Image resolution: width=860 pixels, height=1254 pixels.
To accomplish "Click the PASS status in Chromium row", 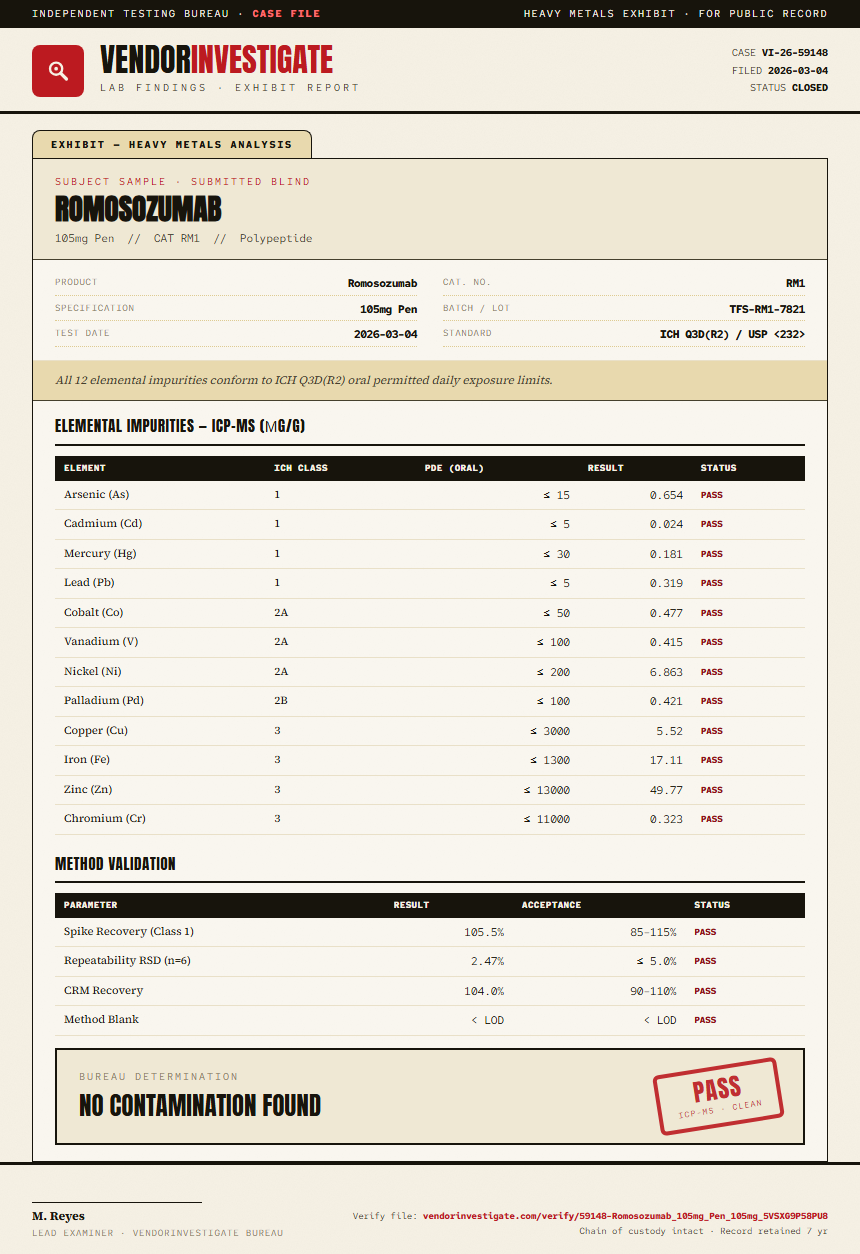I will point(712,819).
